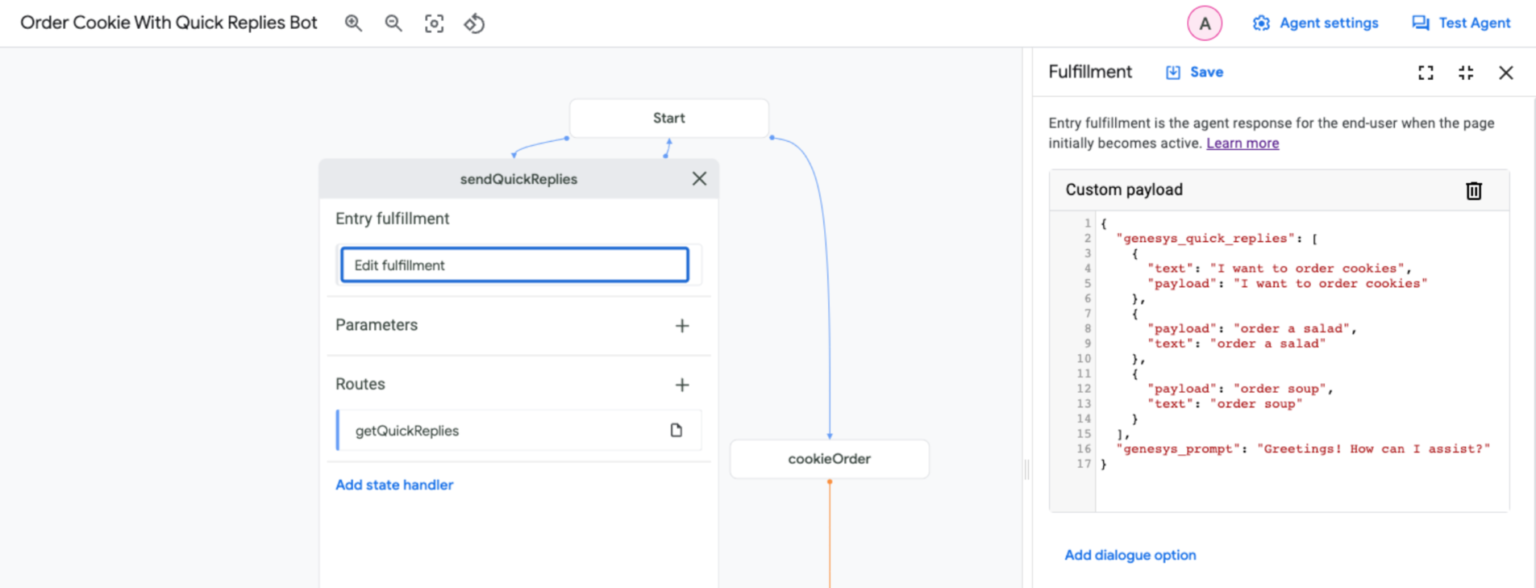The image size is (1536, 588).
Task: Center the flow diagram view
Action: coord(434,22)
